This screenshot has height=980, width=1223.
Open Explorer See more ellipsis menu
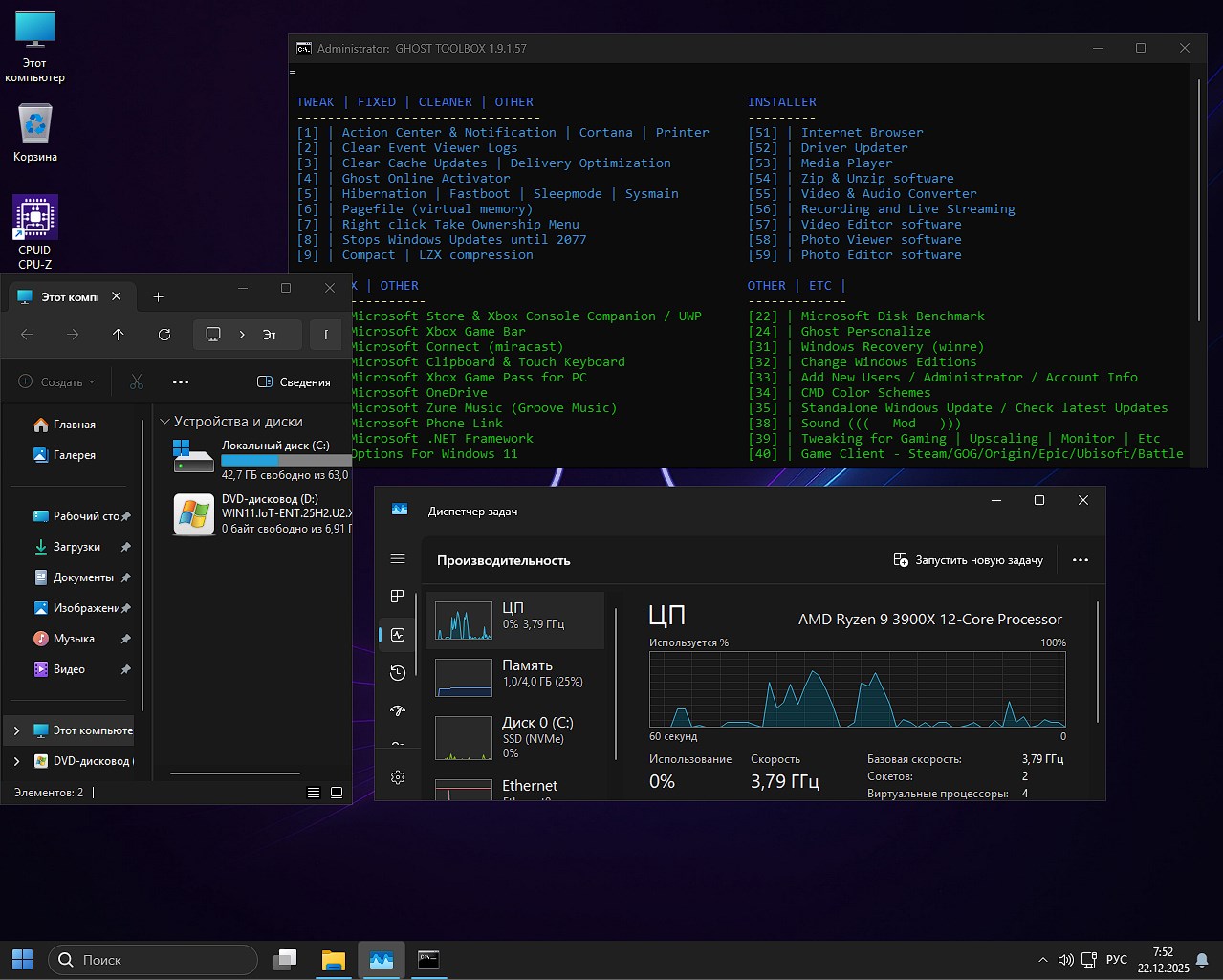181,381
